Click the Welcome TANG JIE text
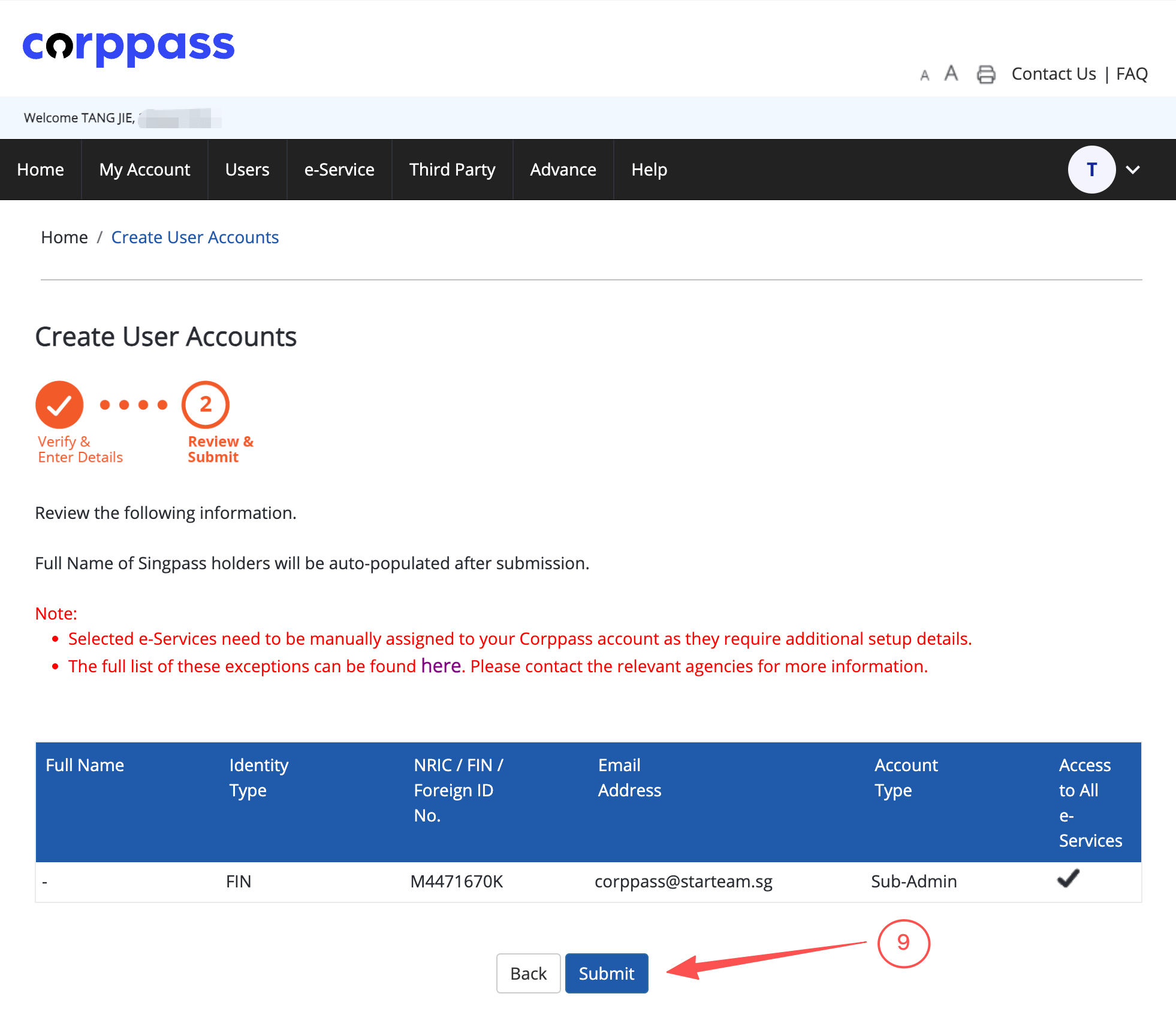 click(x=79, y=118)
